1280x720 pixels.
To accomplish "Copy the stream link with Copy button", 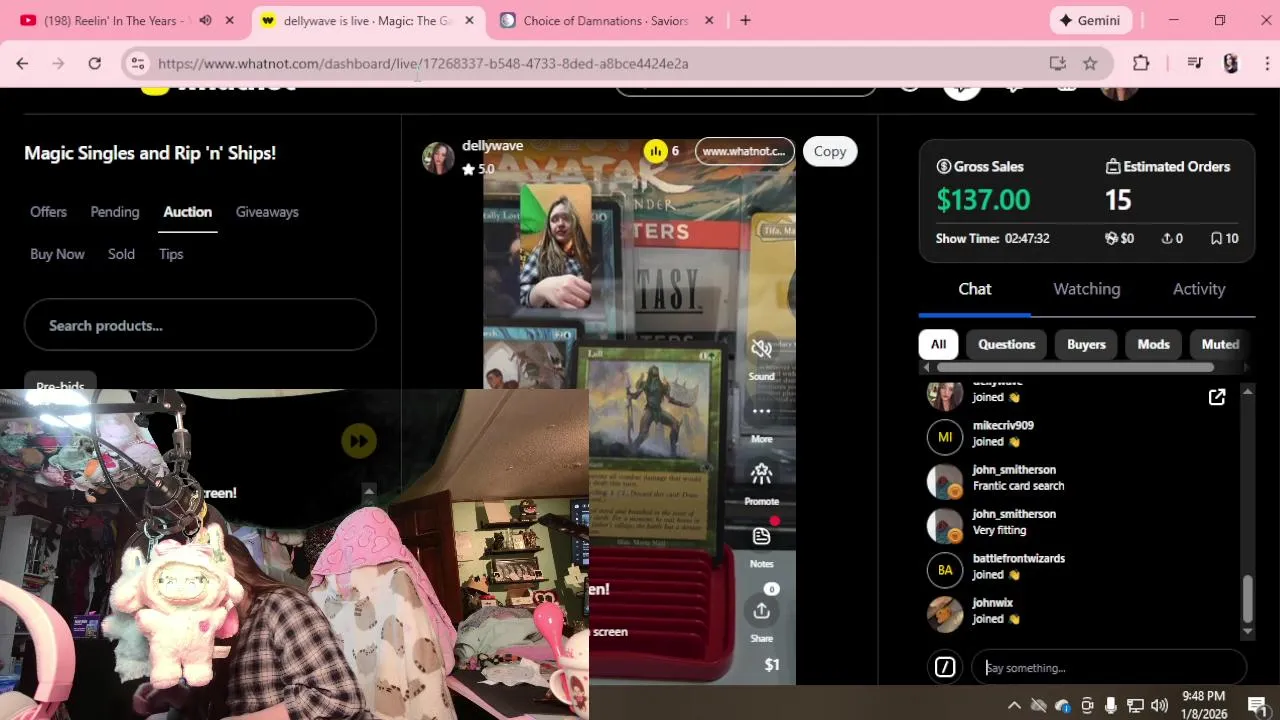I will tap(830, 151).
